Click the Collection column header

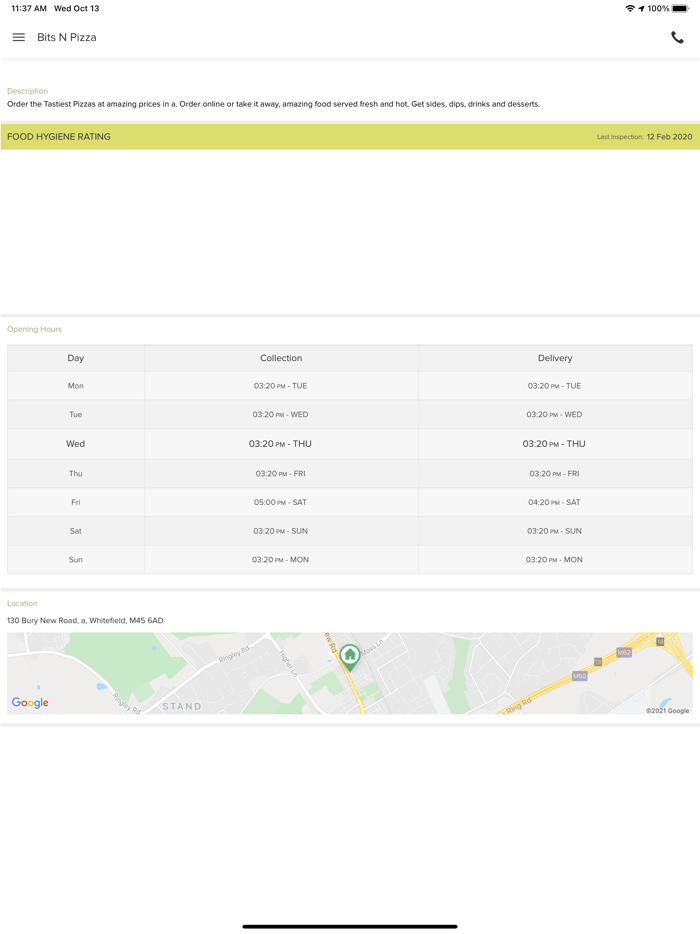tap(281, 358)
